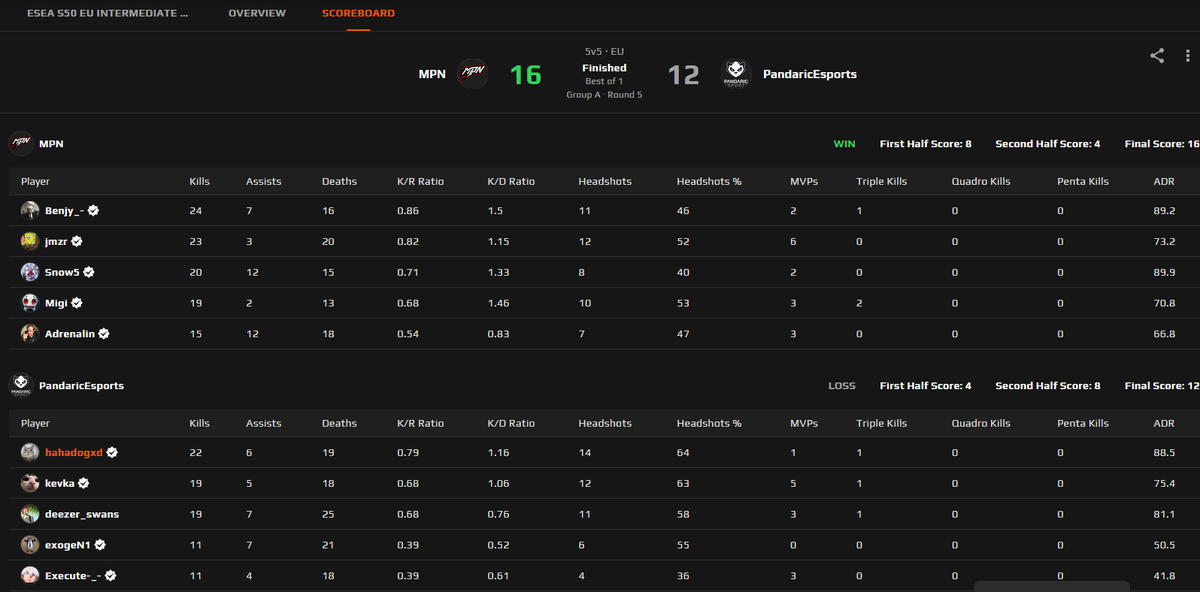Open the three-dot overflow menu icon
This screenshot has height=592, width=1200.
pos(1186,56)
